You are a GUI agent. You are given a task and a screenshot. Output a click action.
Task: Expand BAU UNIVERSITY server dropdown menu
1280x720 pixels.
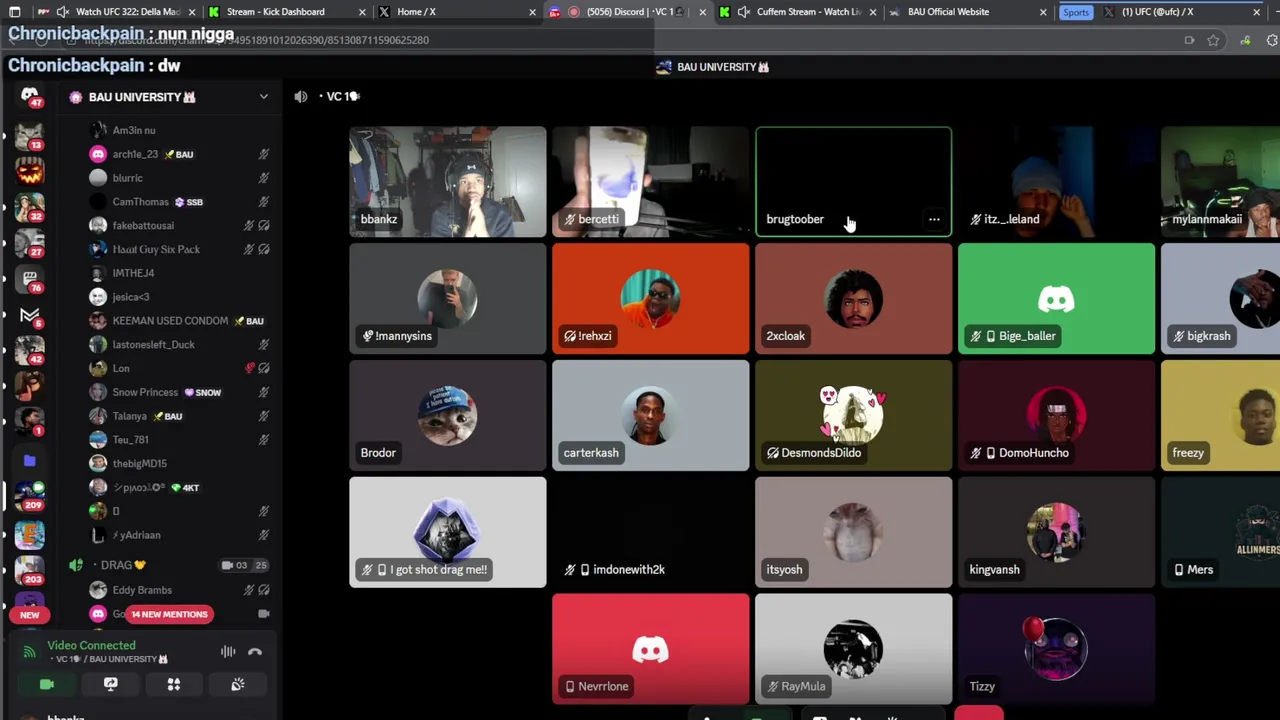click(263, 97)
